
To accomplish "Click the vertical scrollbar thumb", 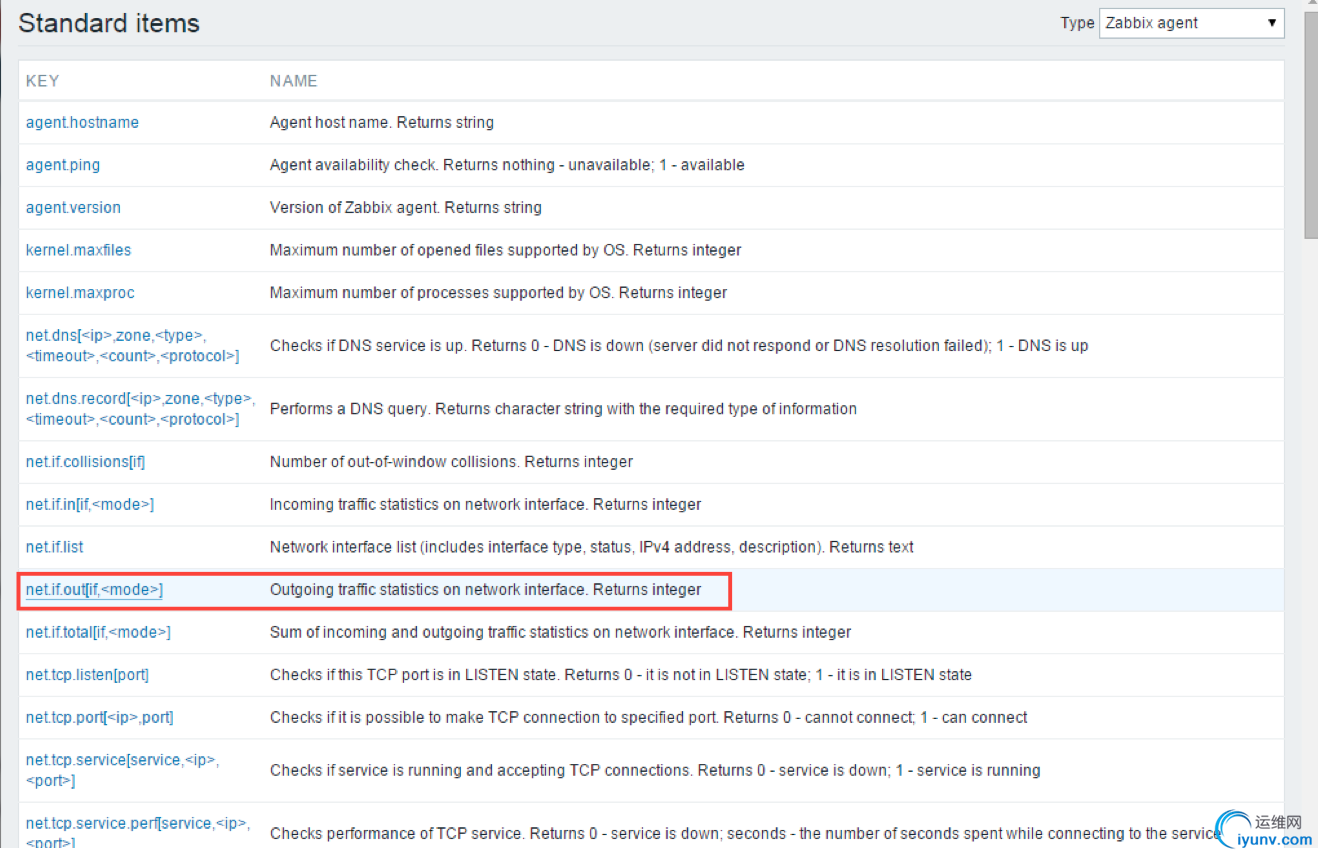I will click(x=1310, y=125).
